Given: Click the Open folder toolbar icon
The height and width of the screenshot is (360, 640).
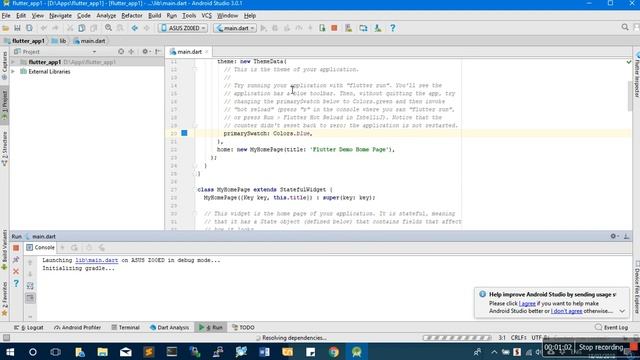Looking at the screenshot, I should (x=6, y=28).
